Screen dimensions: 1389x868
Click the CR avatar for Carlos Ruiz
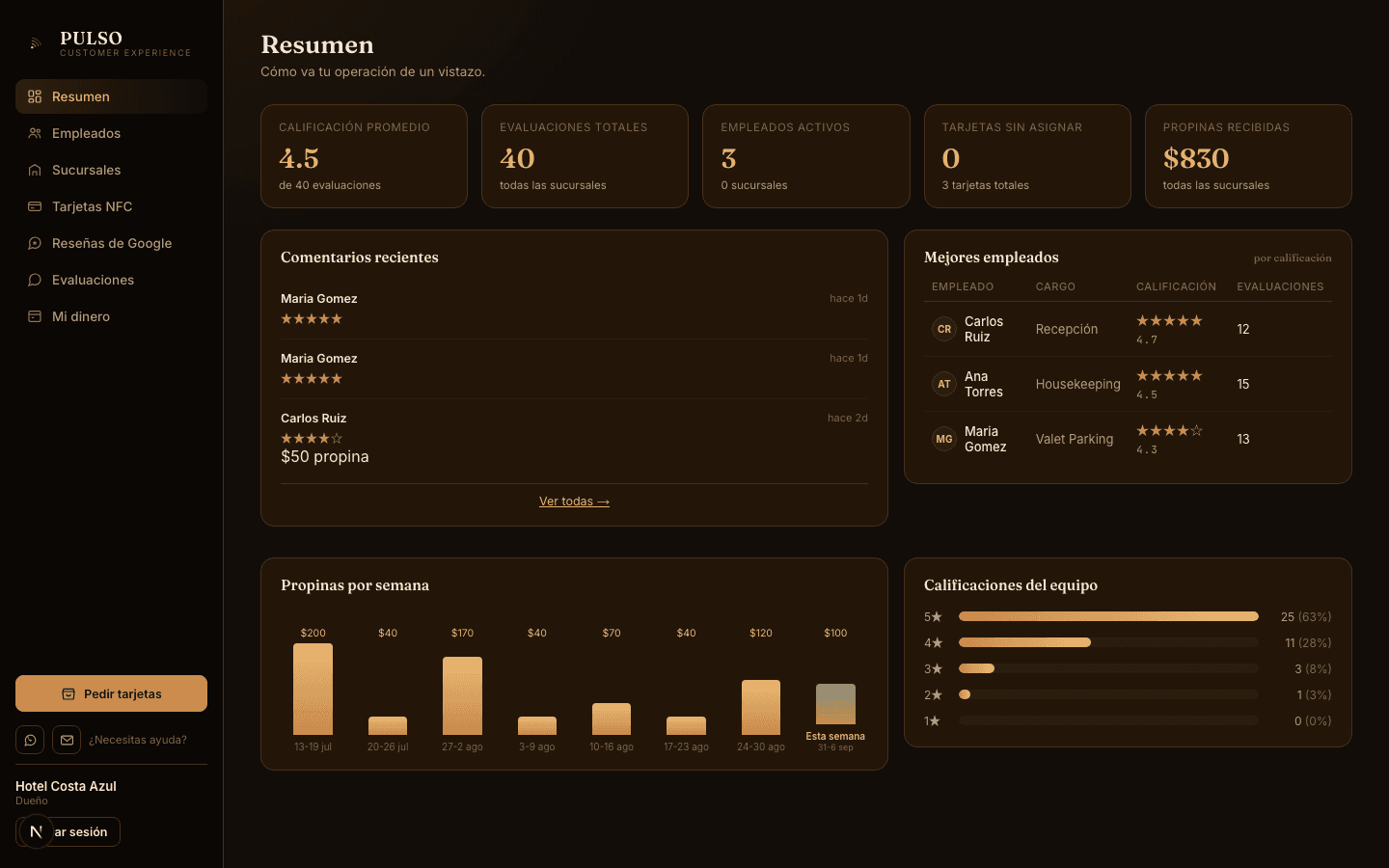pyautogui.click(x=944, y=329)
